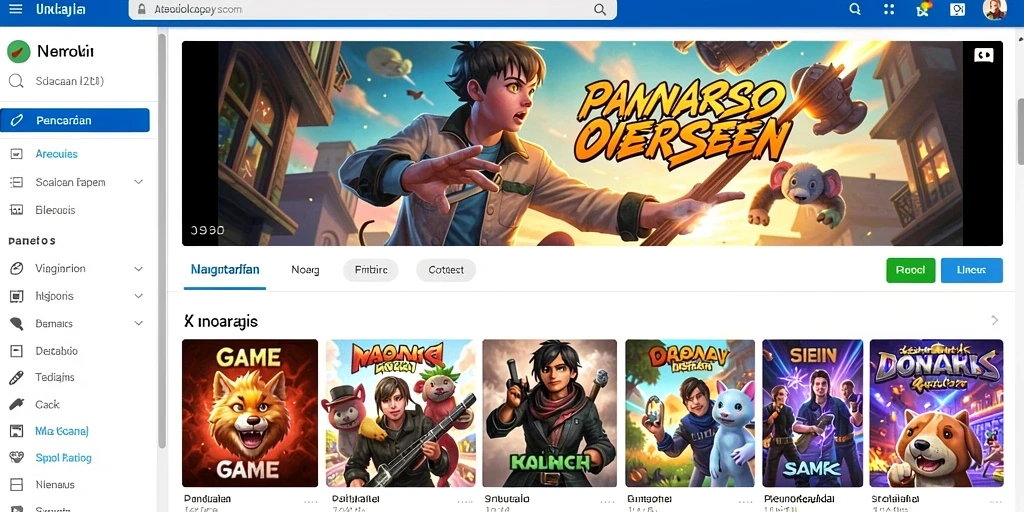Click the icon at the banner's top-right corner

tap(984, 56)
